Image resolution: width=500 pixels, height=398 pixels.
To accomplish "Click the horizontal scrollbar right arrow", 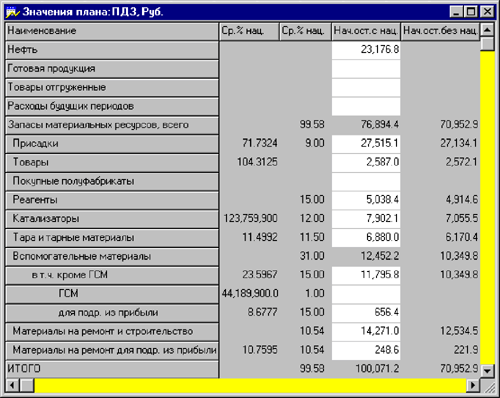I will tap(473, 385).
